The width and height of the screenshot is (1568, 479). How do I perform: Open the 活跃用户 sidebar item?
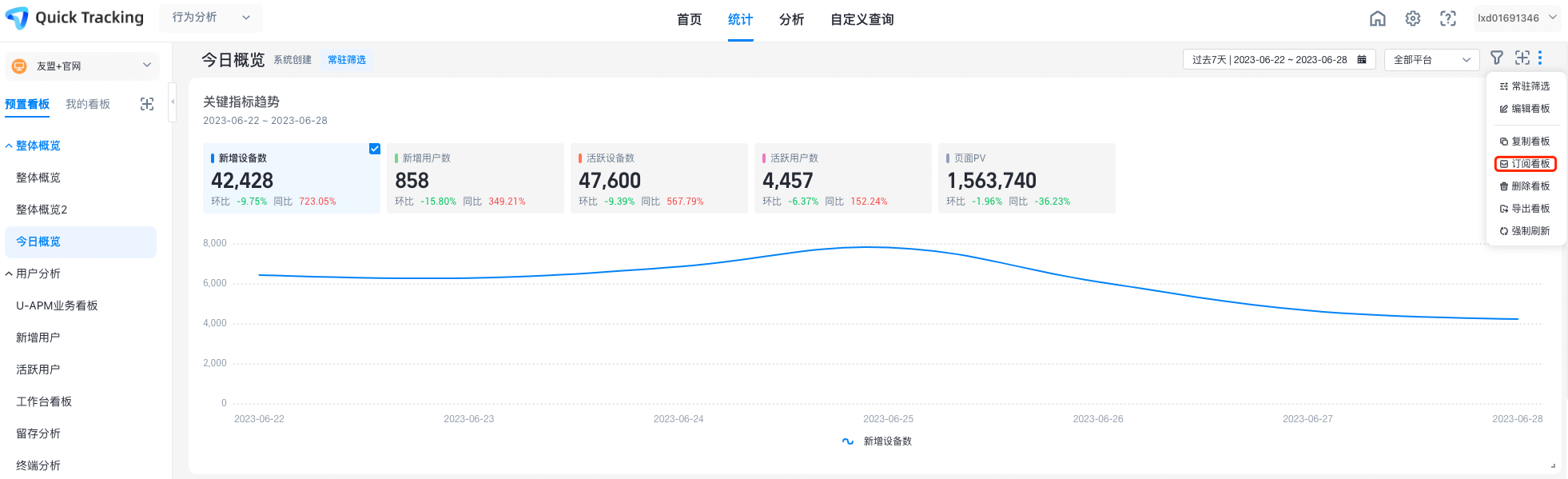38,369
